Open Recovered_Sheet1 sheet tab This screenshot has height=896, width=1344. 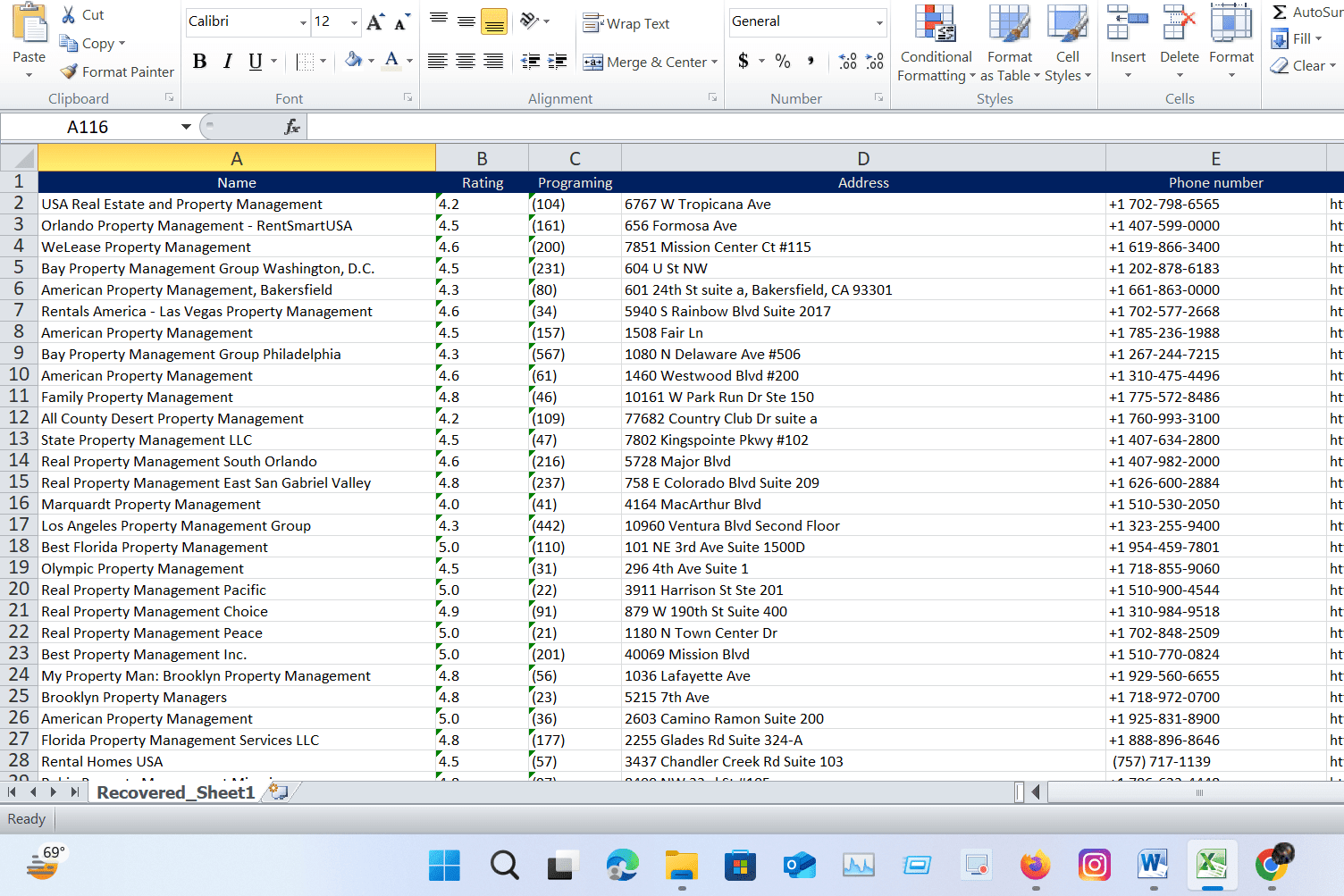tap(176, 792)
